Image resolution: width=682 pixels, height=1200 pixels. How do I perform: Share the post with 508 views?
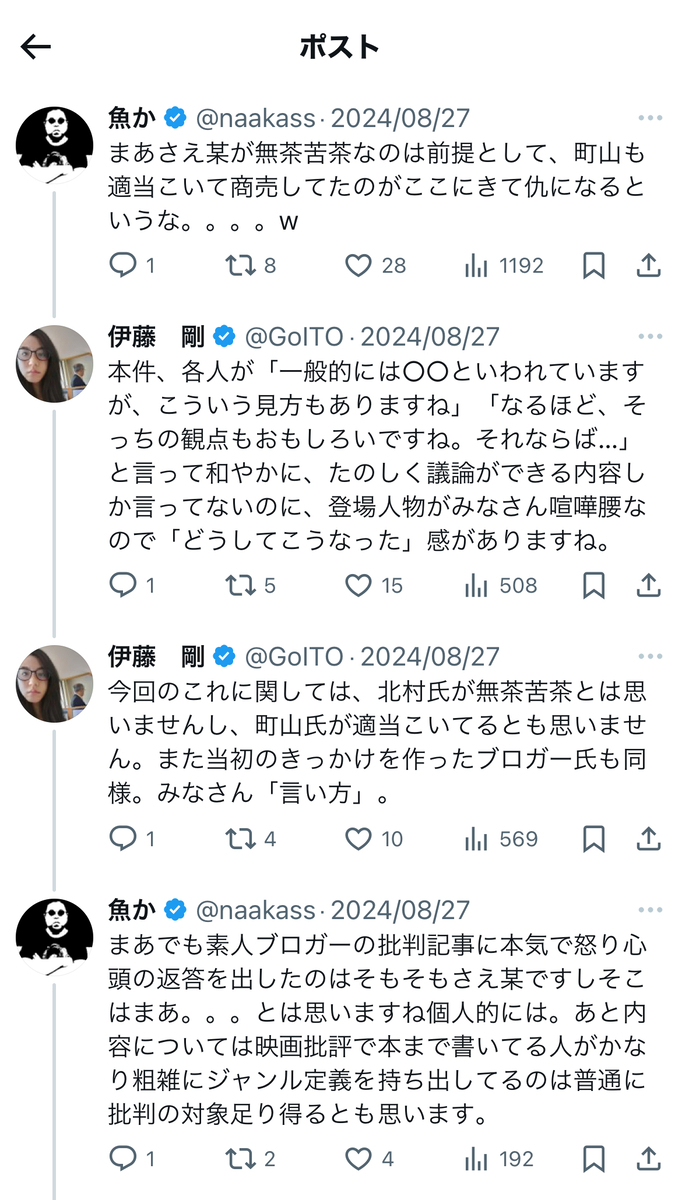click(x=648, y=585)
